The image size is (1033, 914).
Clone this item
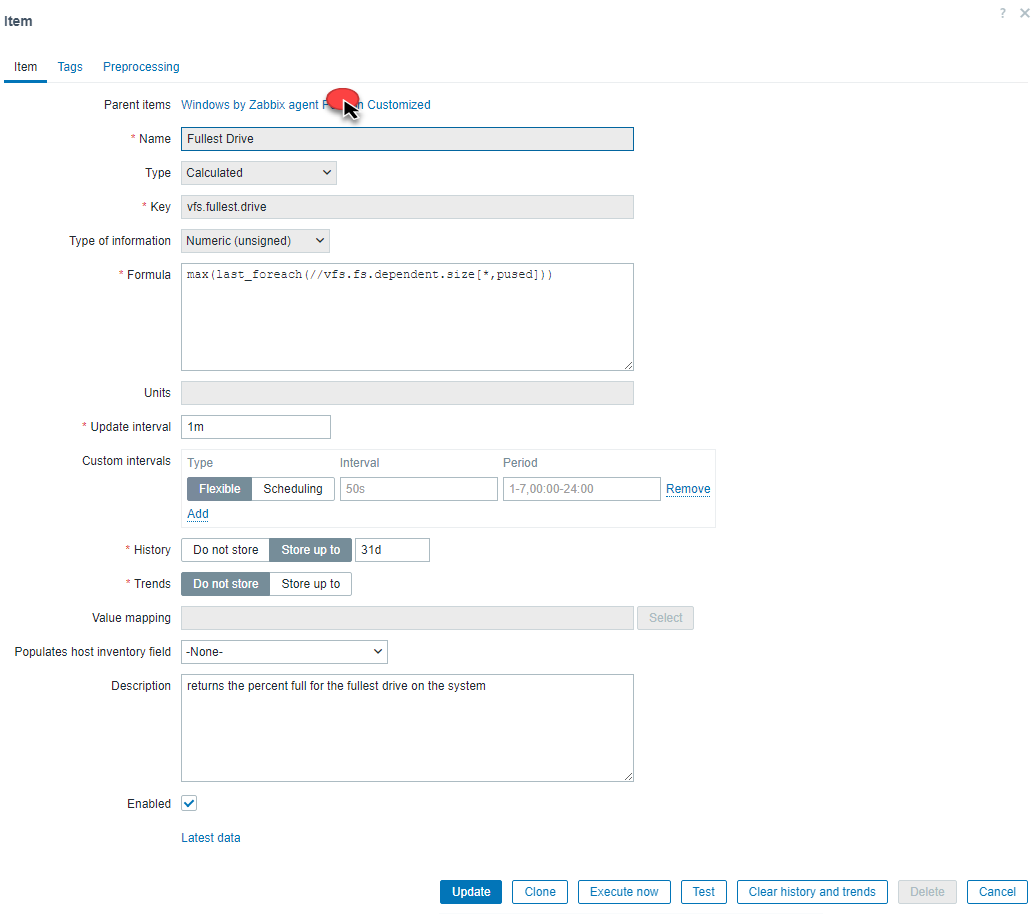pyautogui.click(x=539, y=891)
